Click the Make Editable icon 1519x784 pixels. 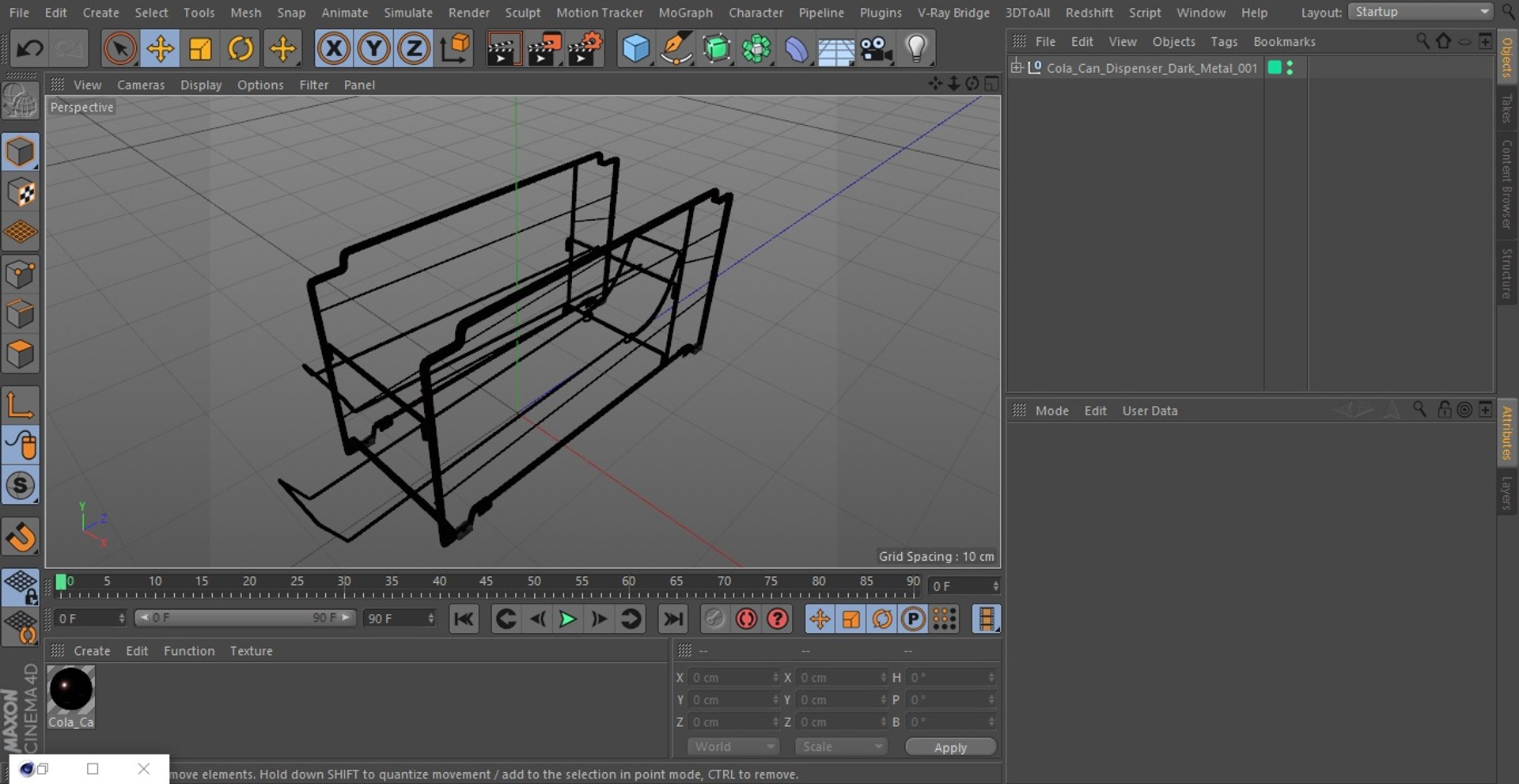click(21, 102)
